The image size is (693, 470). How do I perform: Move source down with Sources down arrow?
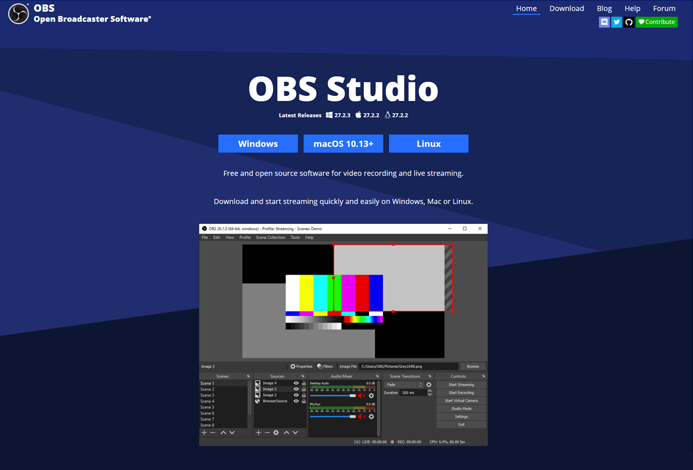pyautogui.click(x=295, y=432)
